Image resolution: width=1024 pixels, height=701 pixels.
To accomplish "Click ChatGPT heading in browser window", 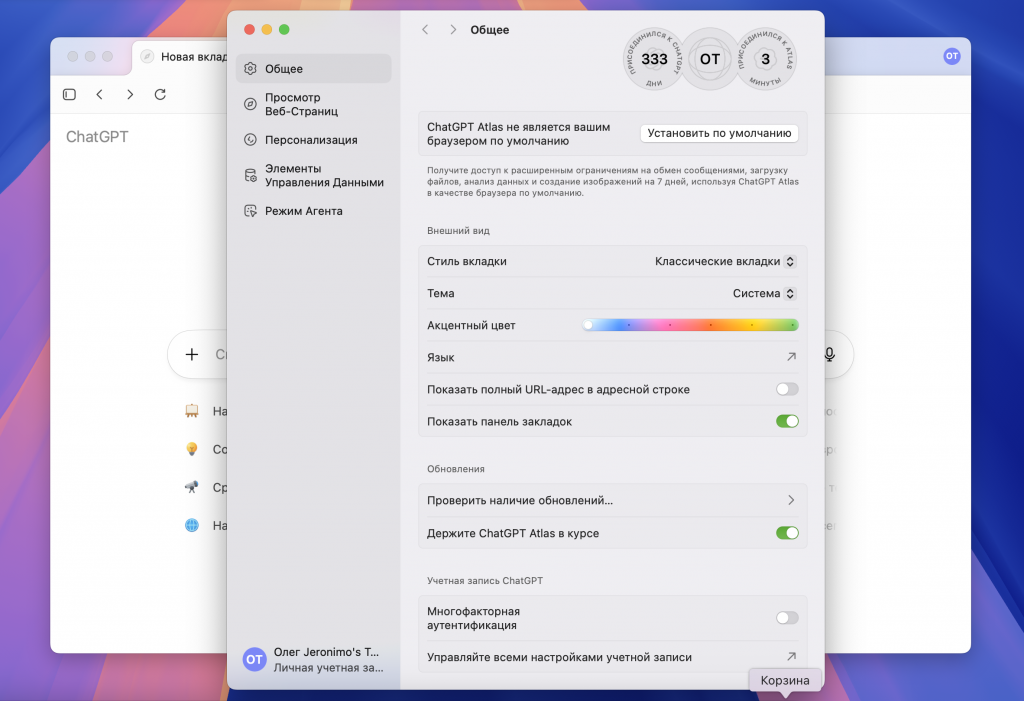I will tap(97, 137).
